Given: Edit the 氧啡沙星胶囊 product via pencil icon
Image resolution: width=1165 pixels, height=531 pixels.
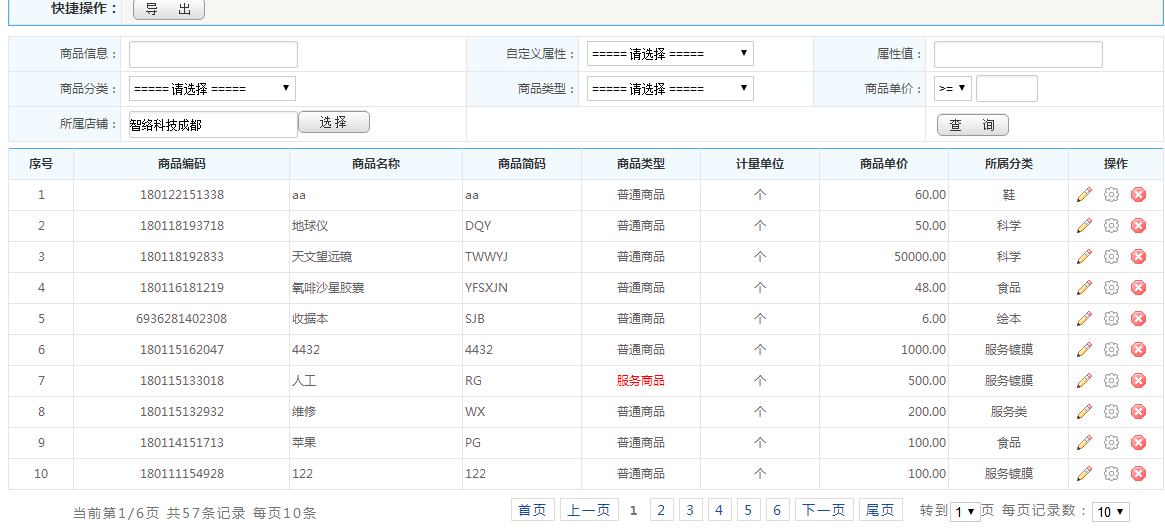Looking at the screenshot, I should (x=1084, y=288).
